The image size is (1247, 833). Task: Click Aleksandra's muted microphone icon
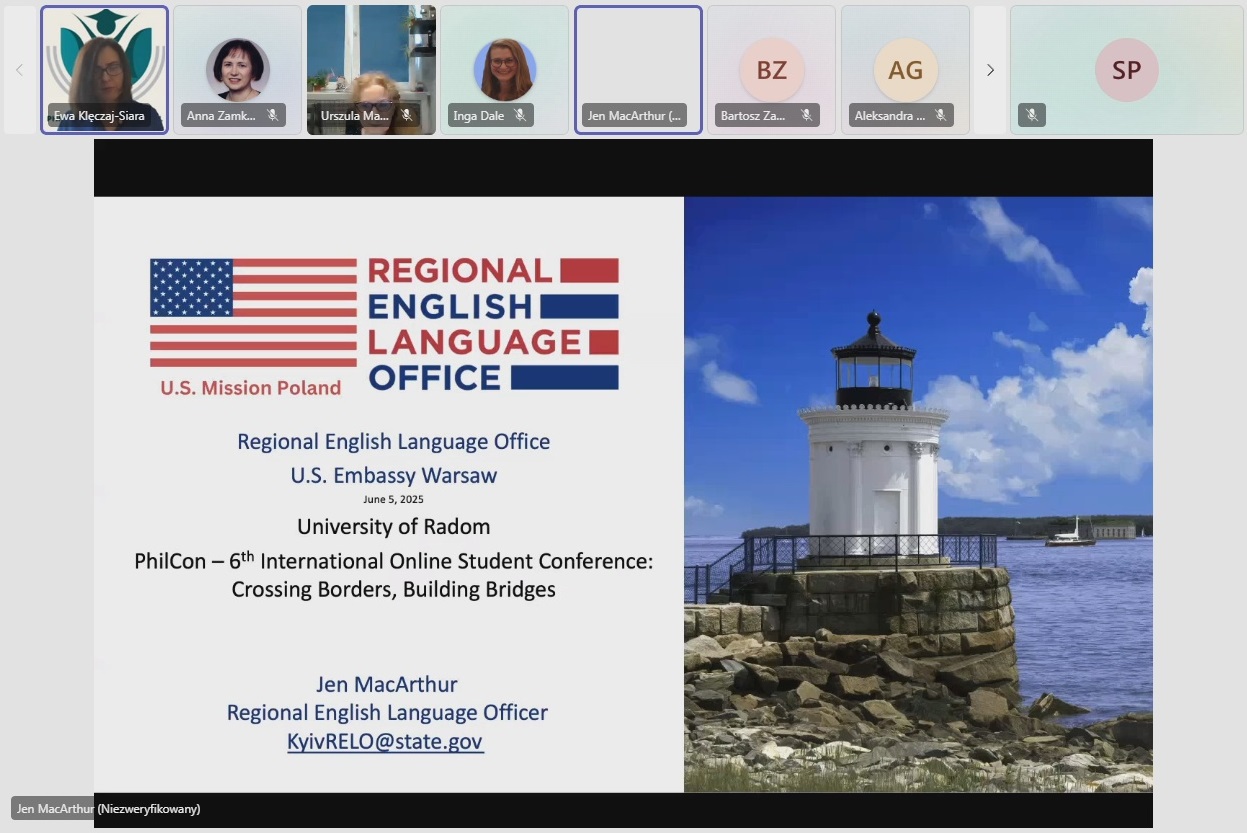(x=940, y=116)
